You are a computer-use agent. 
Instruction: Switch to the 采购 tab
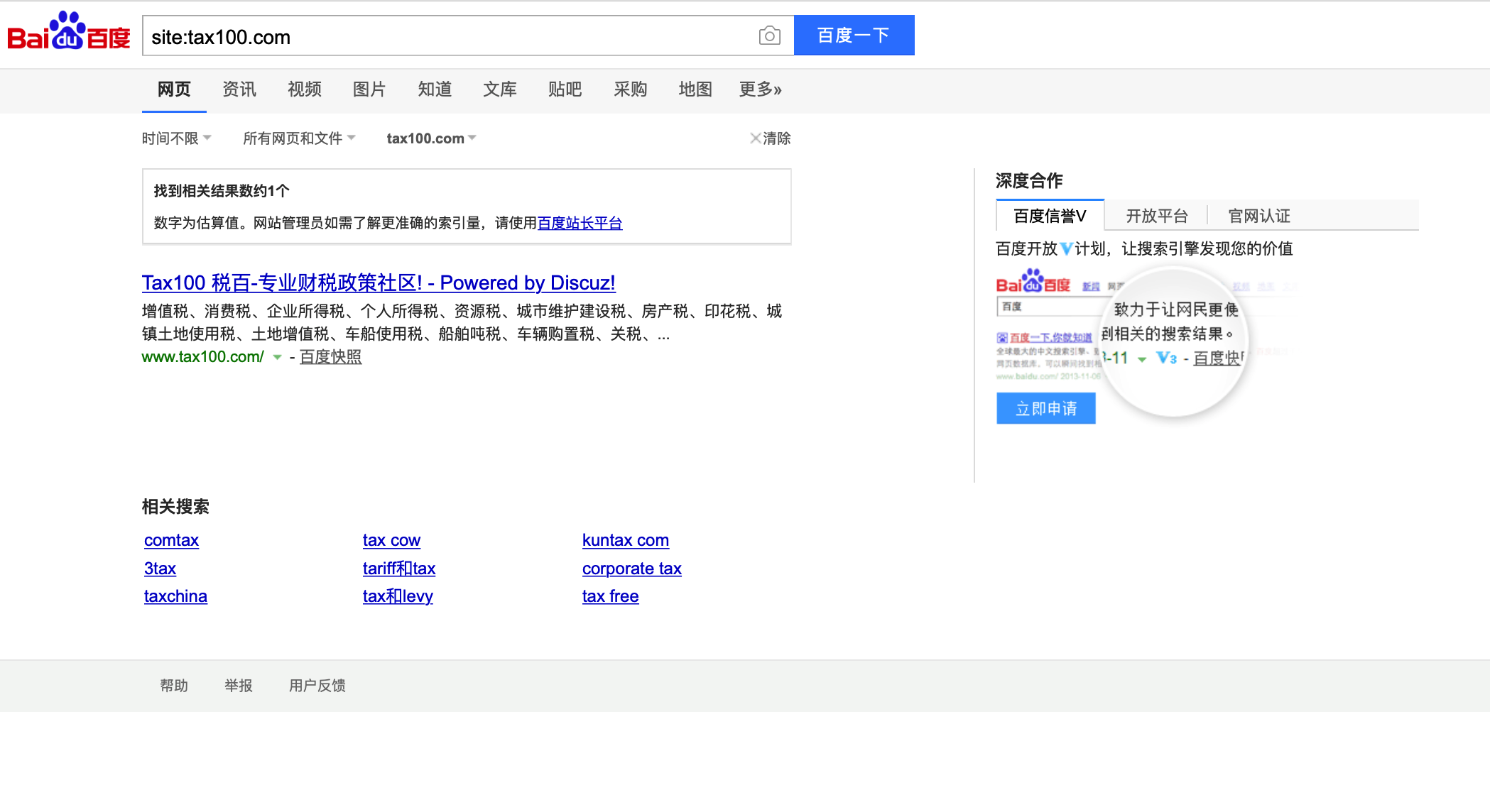pyautogui.click(x=631, y=89)
